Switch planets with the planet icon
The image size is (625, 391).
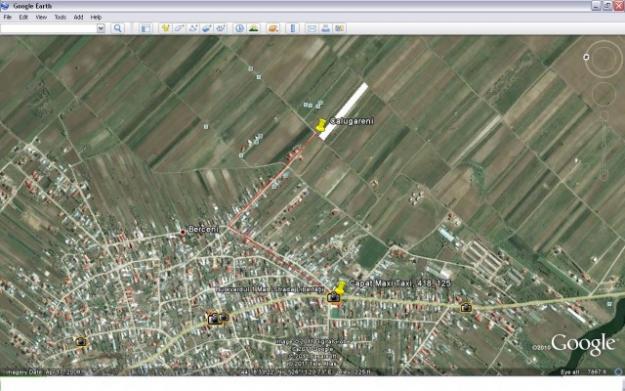[x=273, y=28]
